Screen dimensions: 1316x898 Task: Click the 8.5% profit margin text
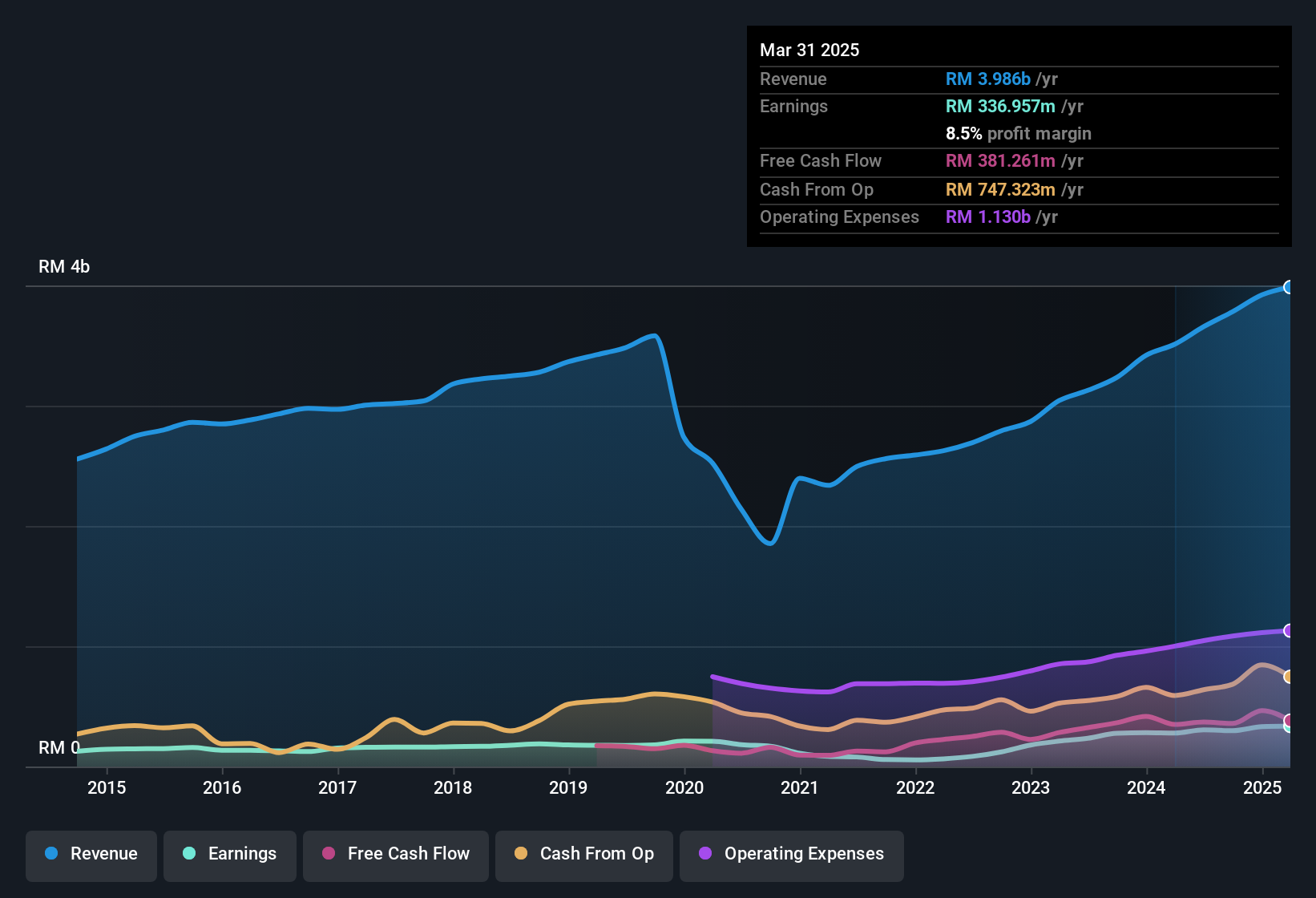[1019, 134]
